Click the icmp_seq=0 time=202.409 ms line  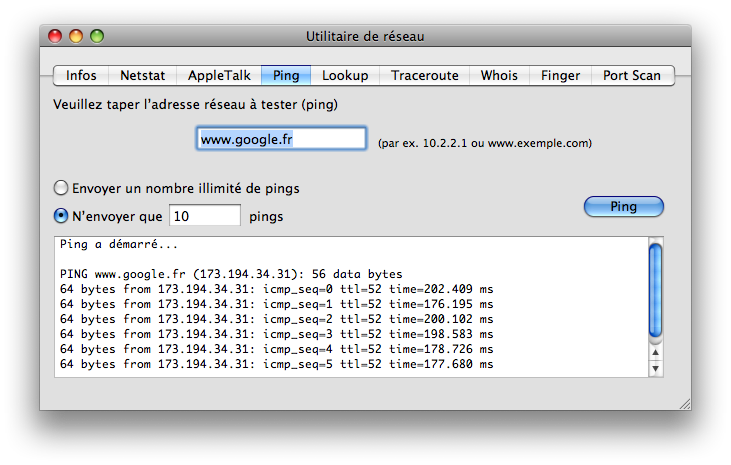pyautogui.click(x=276, y=289)
